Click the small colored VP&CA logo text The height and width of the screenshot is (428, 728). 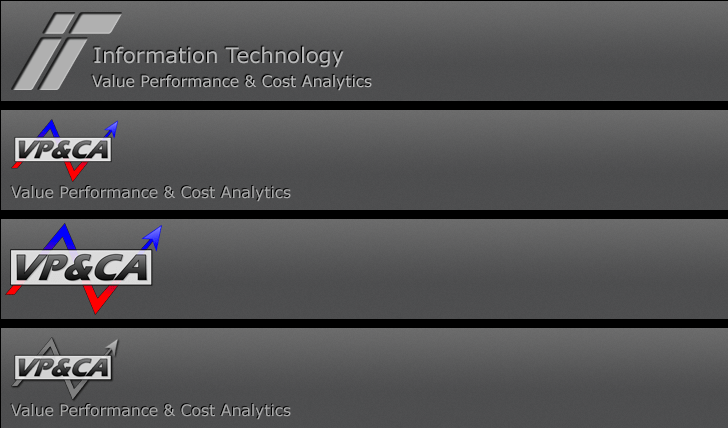point(62,150)
